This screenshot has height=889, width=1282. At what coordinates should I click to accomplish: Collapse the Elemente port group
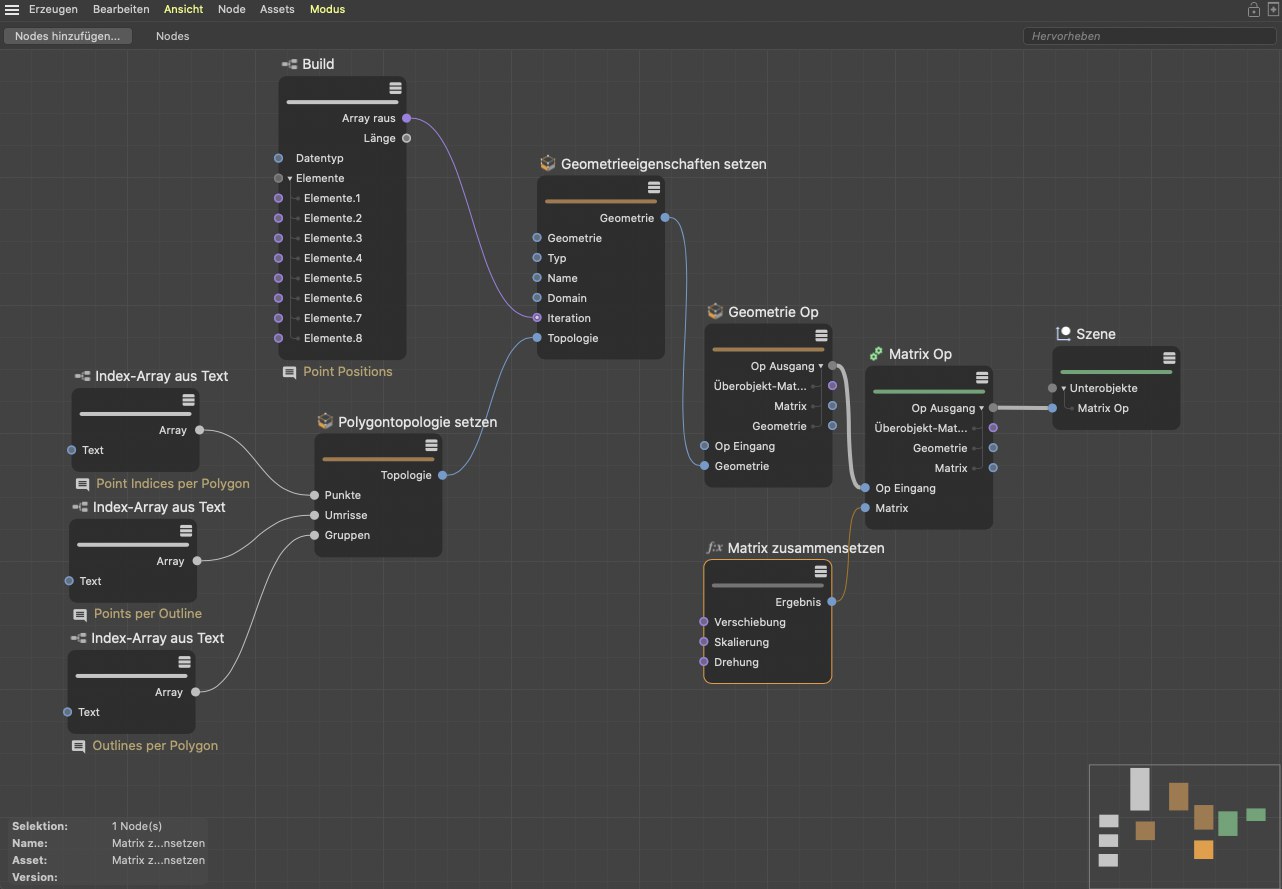click(290, 179)
